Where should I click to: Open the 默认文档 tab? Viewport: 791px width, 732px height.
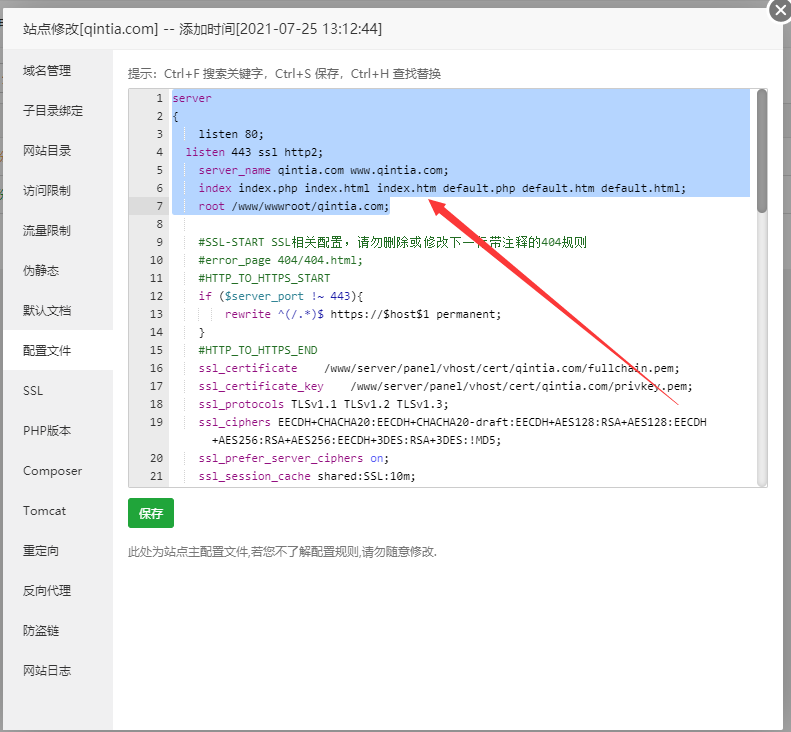coord(47,311)
